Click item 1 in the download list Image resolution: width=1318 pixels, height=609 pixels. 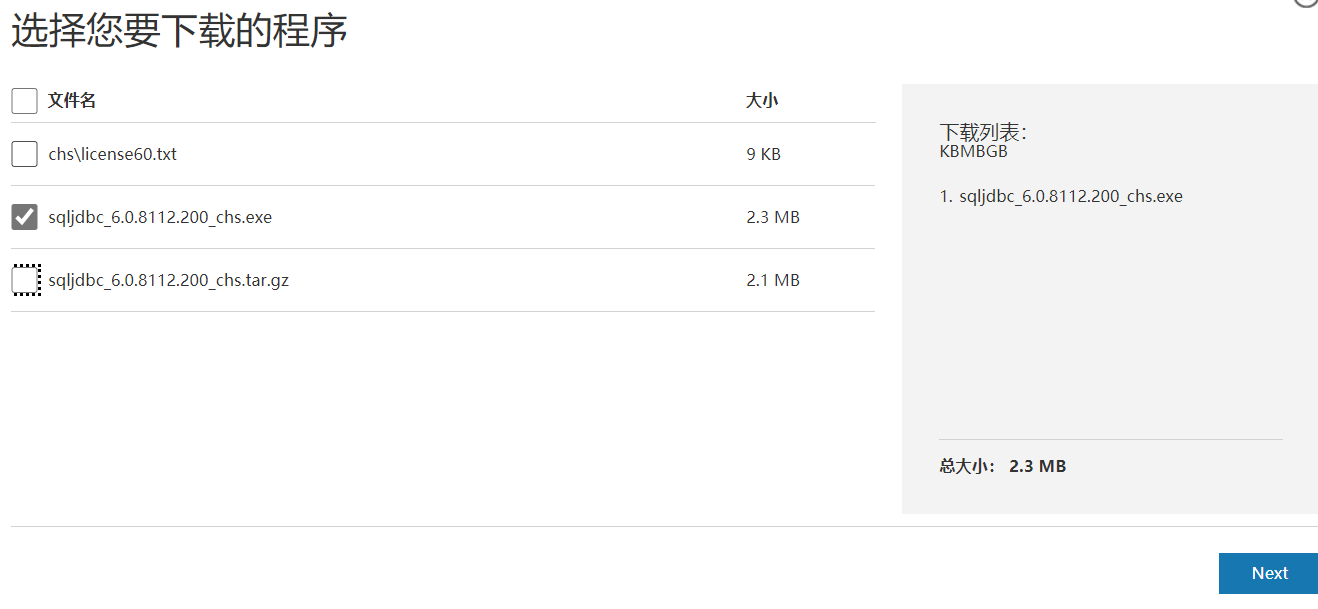click(1060, 196)
